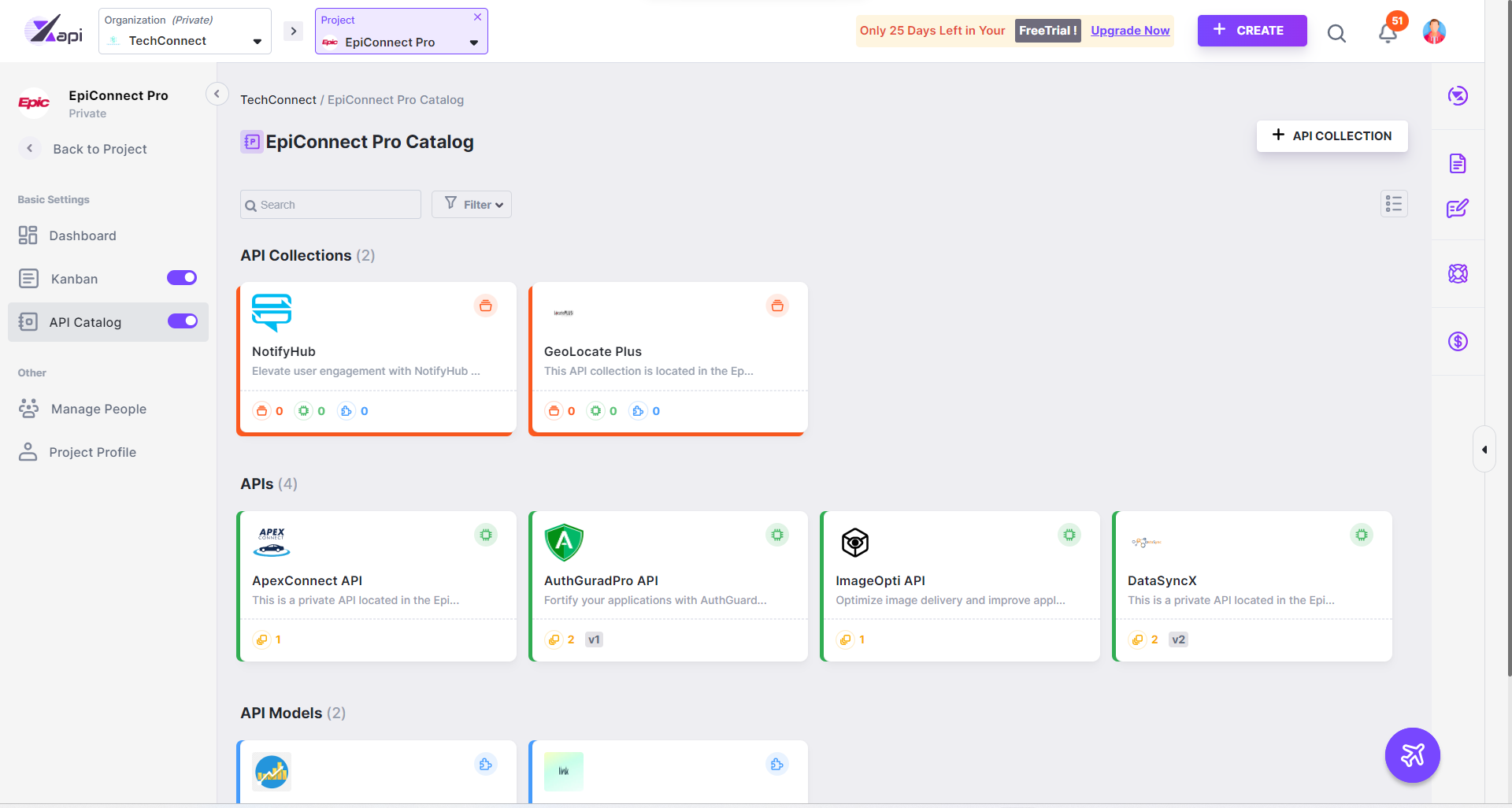Click the floating paper-plane action button
Image resolution: width=1512 pixels, height=808 pixels.
(1413, 755)
